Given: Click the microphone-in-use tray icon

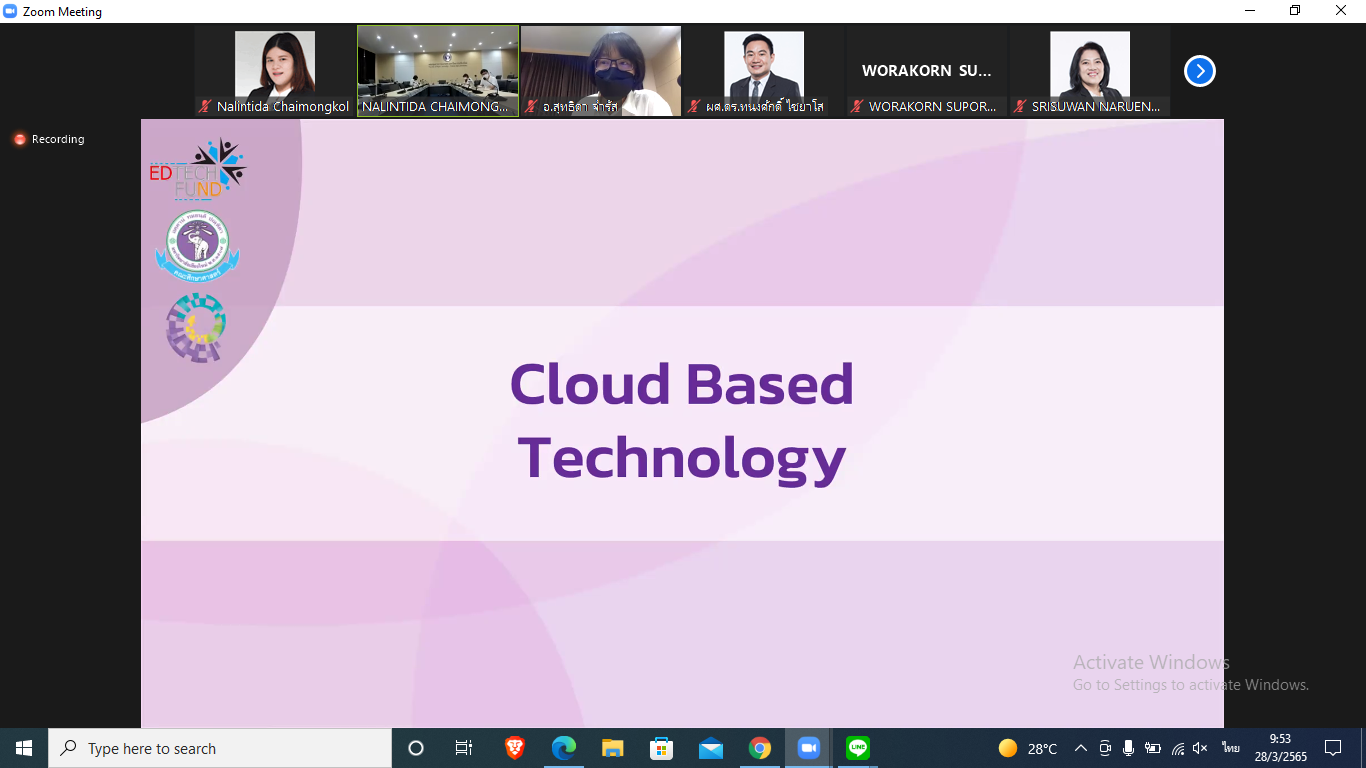Looking at the screenshot, I should [x=1128, y=748].
